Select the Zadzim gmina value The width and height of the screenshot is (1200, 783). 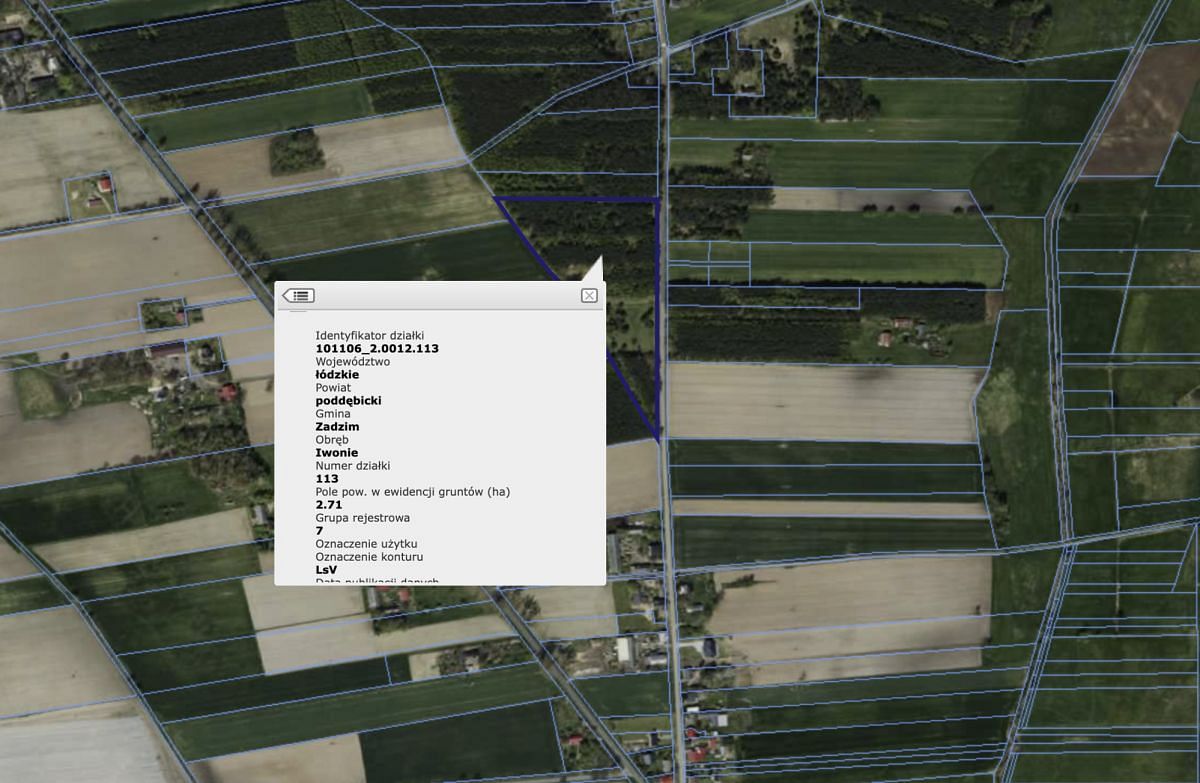pos(337,427)
